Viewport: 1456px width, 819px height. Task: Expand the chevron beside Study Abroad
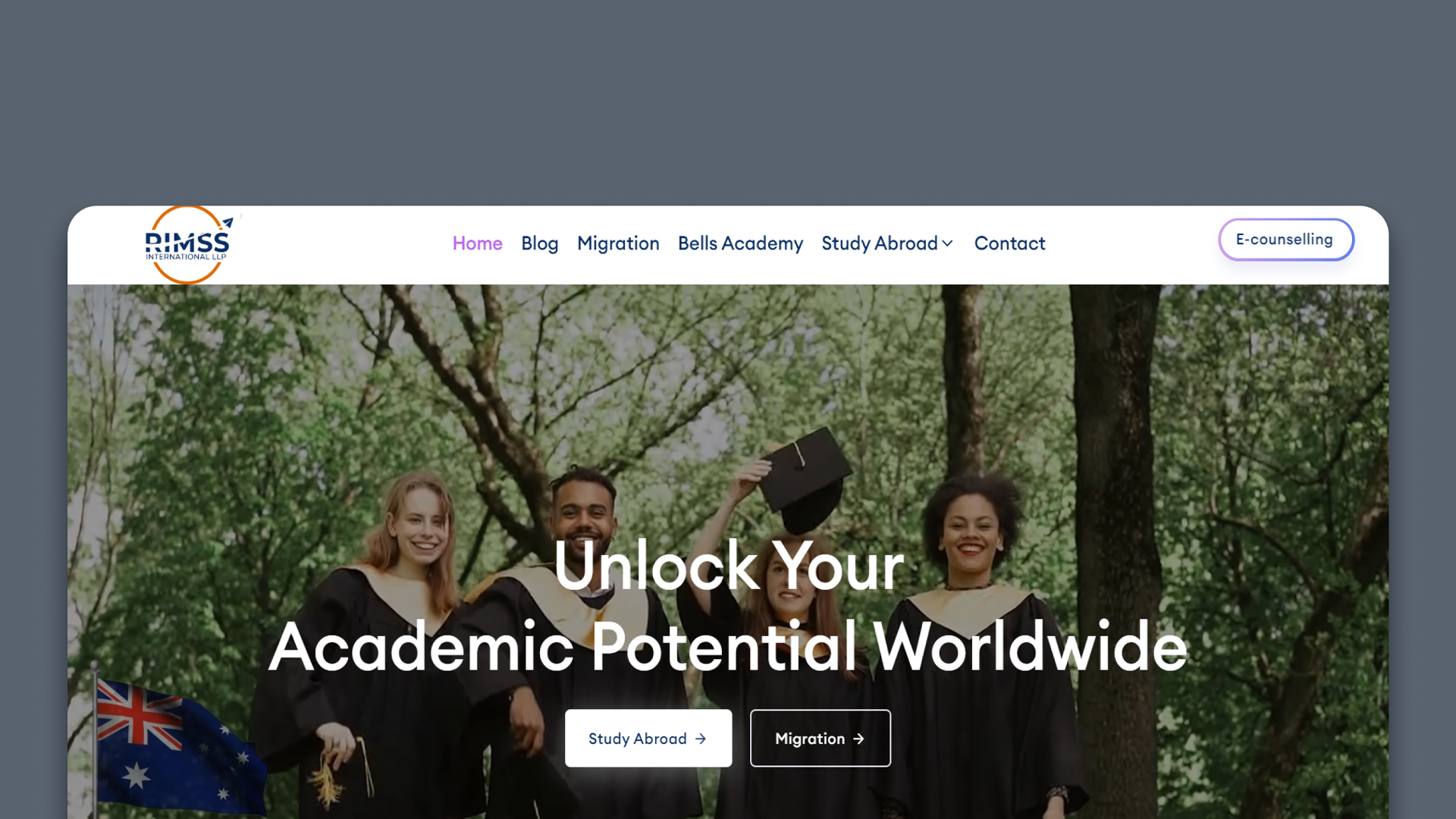pyautogui.click(x=947, y=243)
